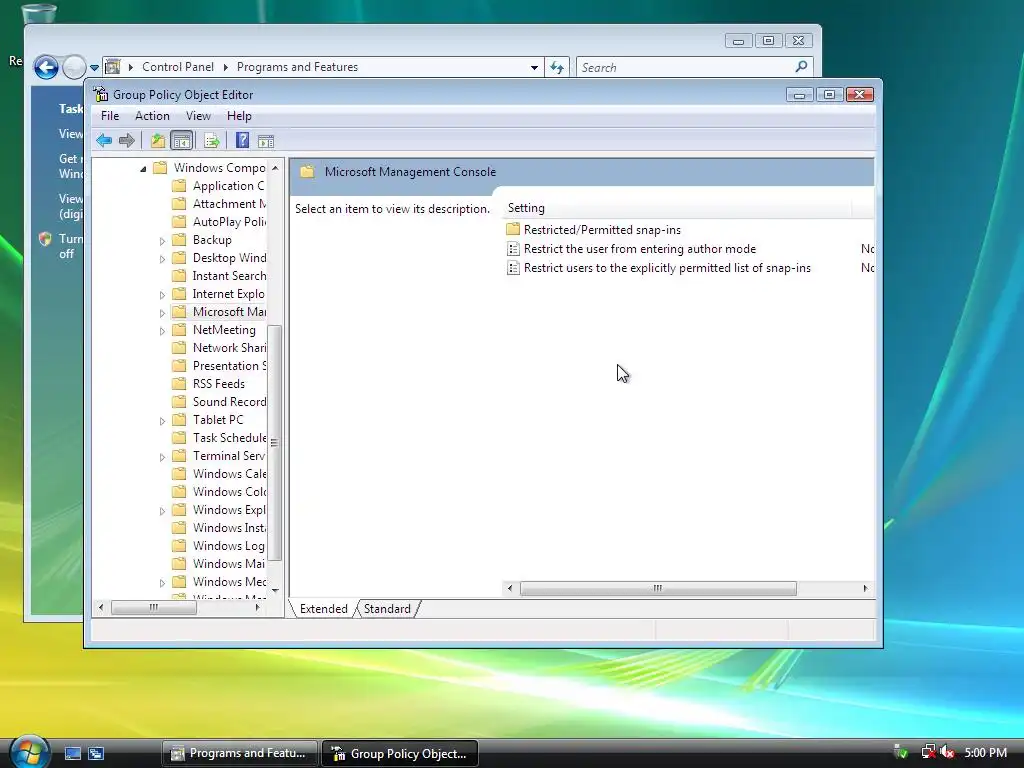Click the Forward arrow in Group Policy toolbar
This screenshot has width=1024, height=768.
127,140
